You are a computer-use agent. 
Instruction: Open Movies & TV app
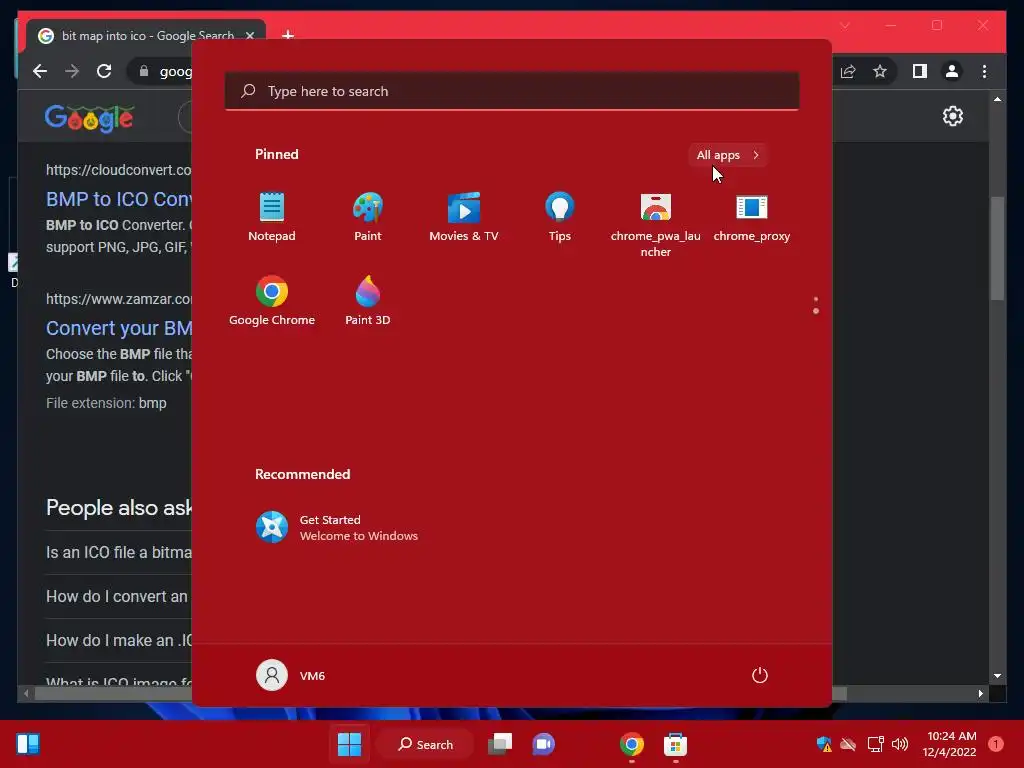464,217
